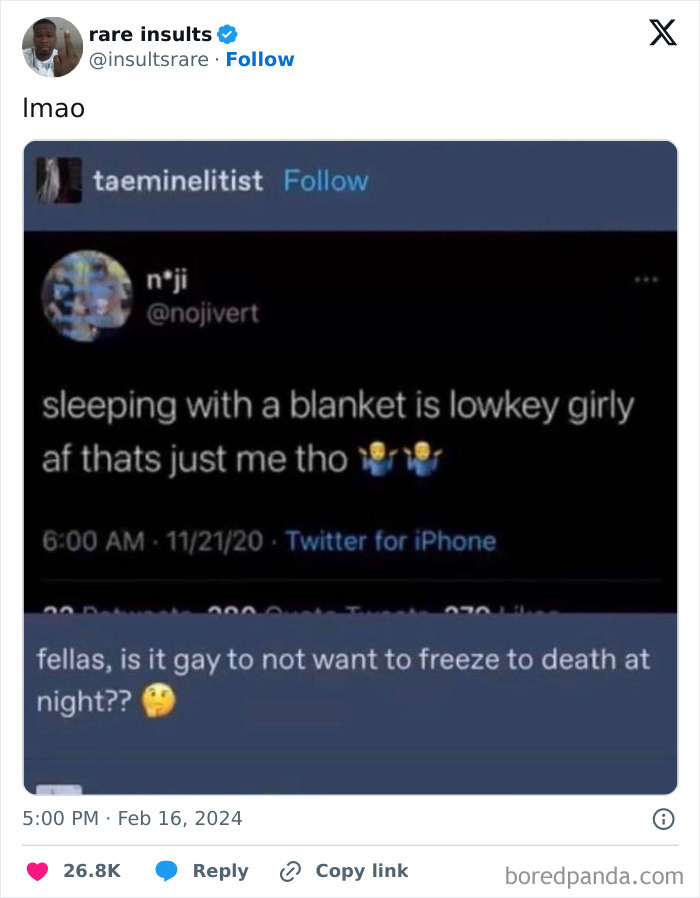Click the Reply button label
This screenshot has height=898, width=700.
pos(221,871)
